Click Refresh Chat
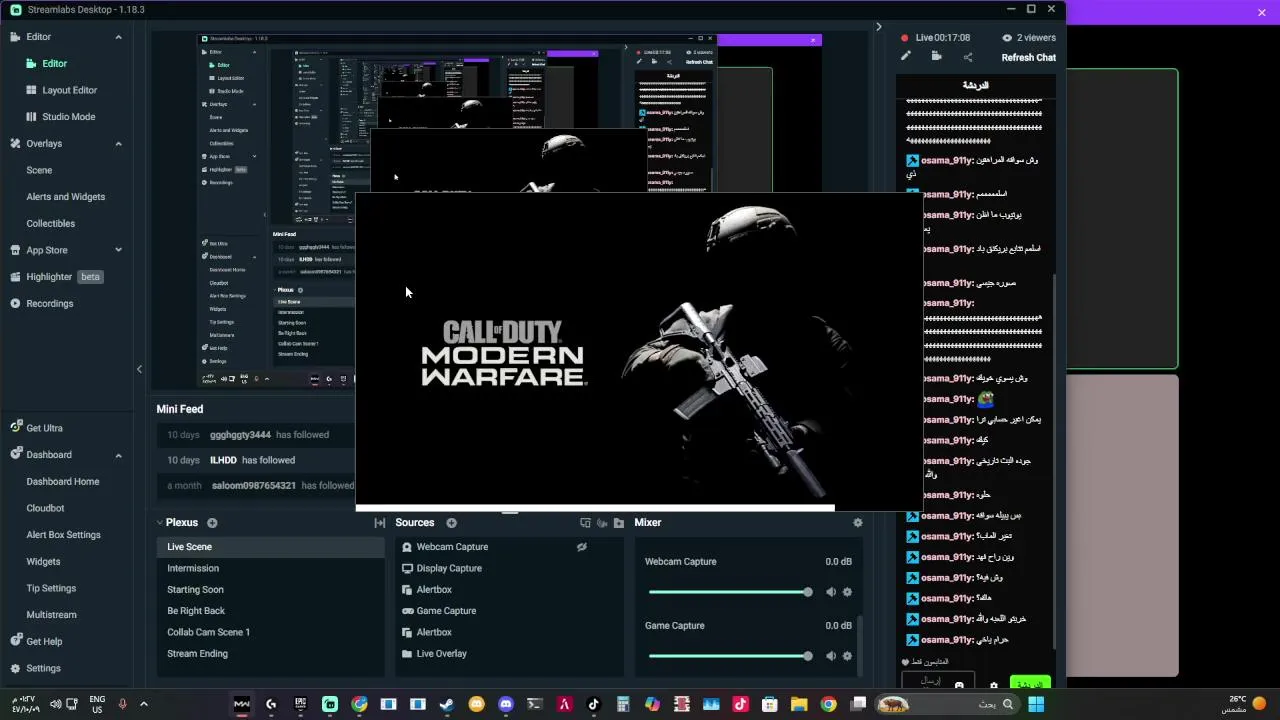 point(1028,58)
